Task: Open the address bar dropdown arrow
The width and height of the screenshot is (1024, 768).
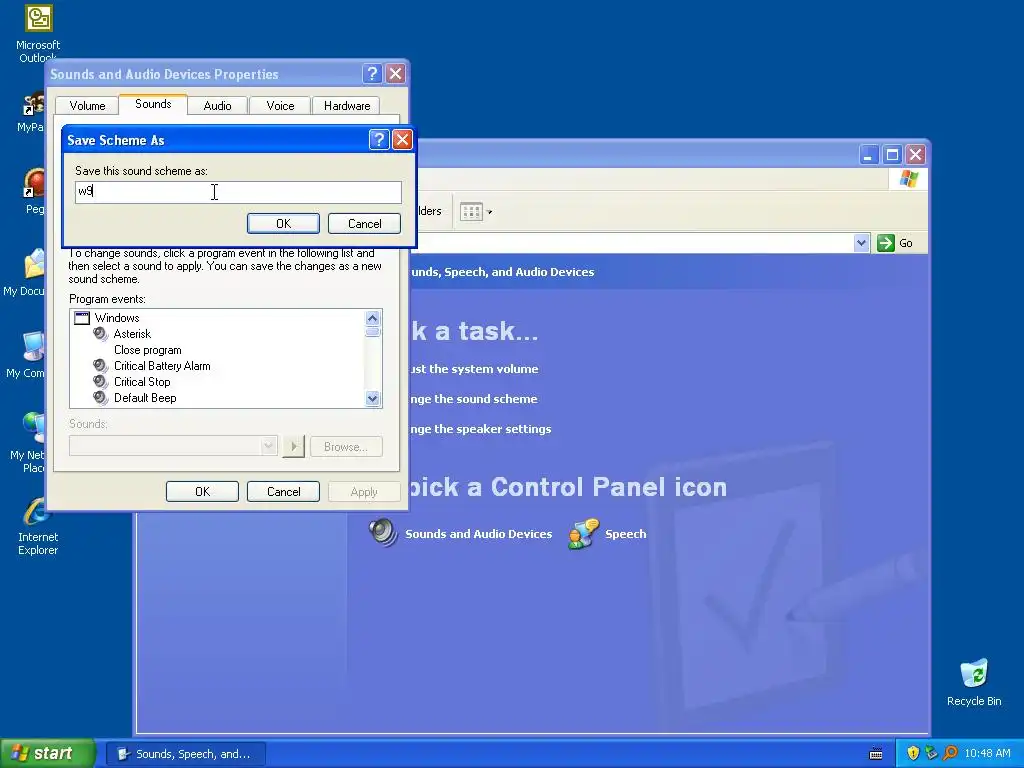Action: 861,243
